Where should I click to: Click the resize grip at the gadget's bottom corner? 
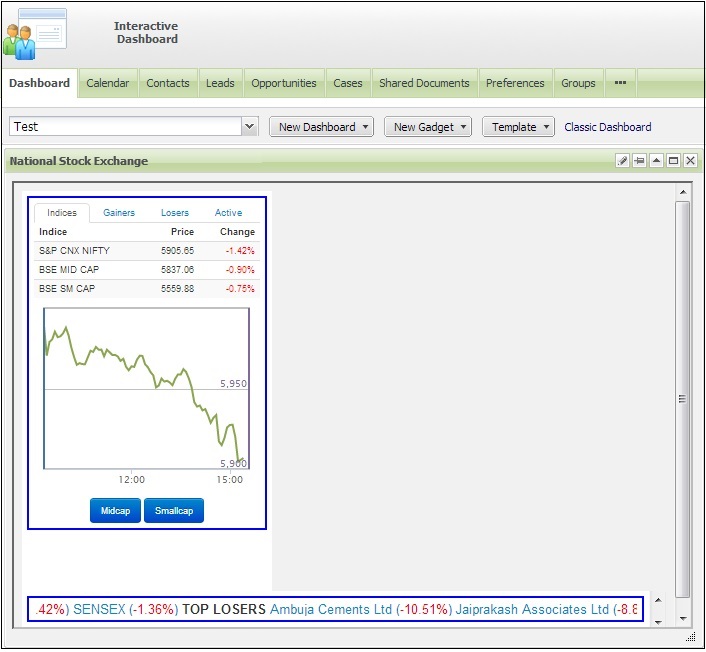(x=691, y=636)
